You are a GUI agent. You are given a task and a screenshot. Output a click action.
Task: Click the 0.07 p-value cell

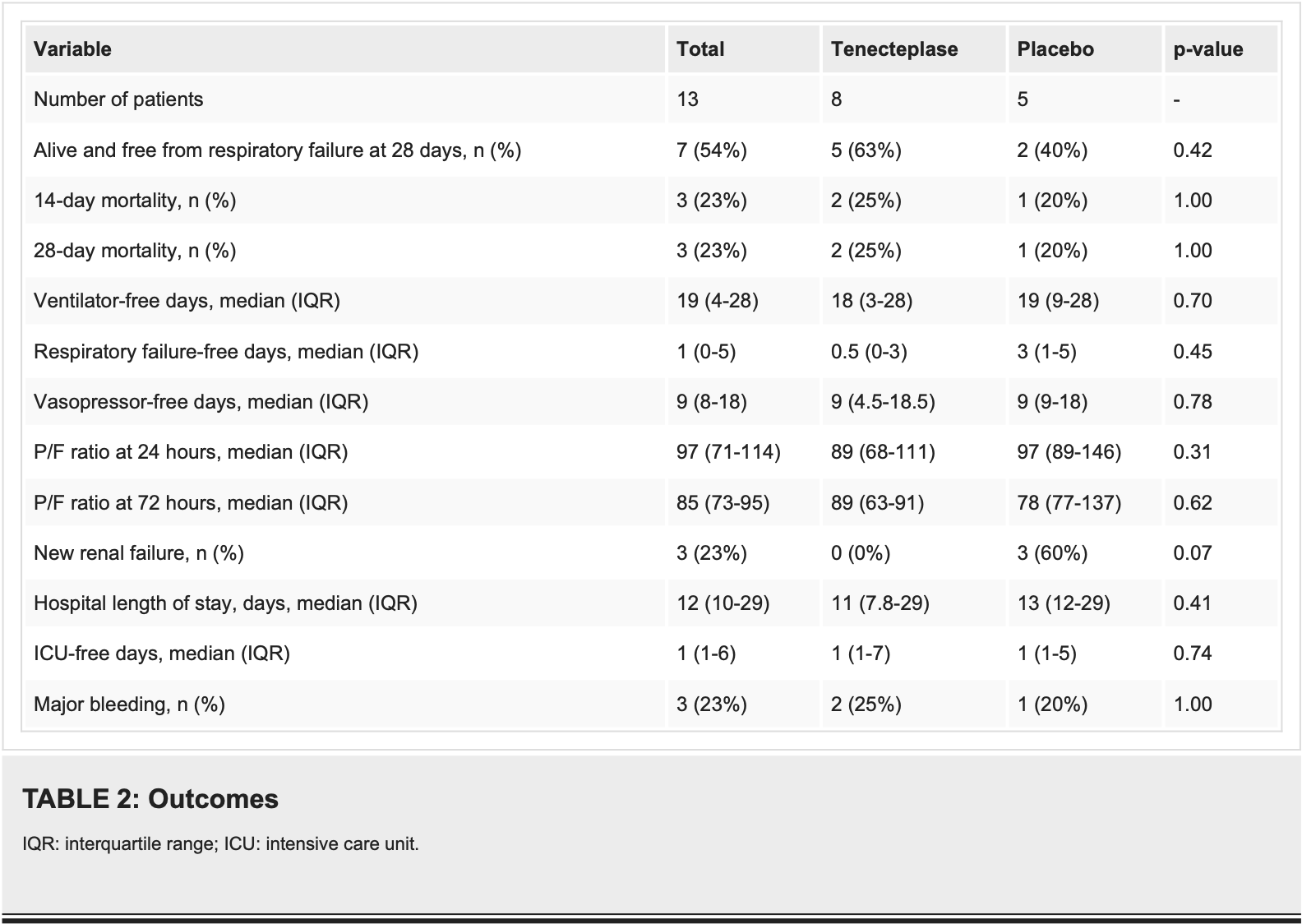(x=1193, y=553)
